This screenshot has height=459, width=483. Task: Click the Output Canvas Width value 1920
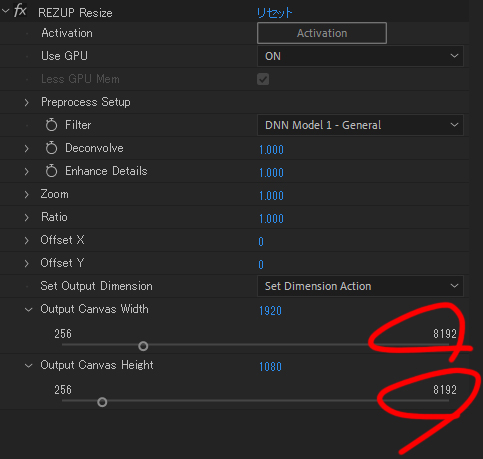[270, 311]
